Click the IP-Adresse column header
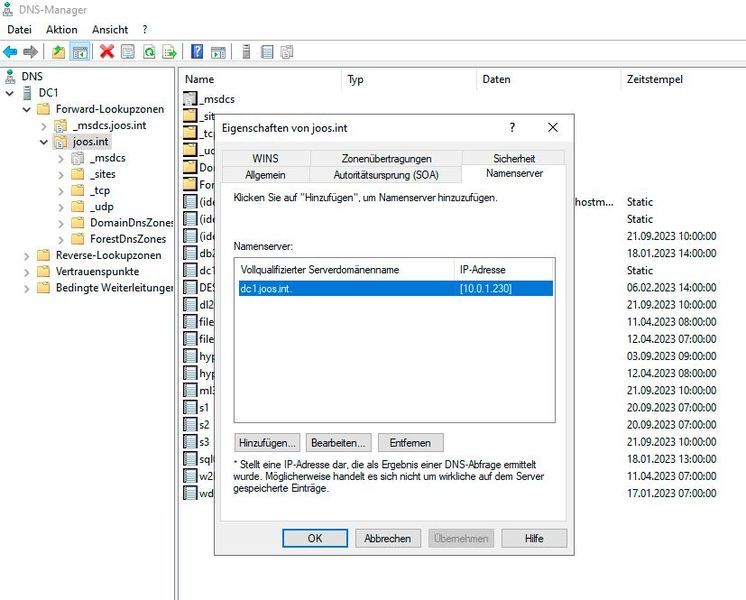746x600 pixels. click(x=504, y=269)
